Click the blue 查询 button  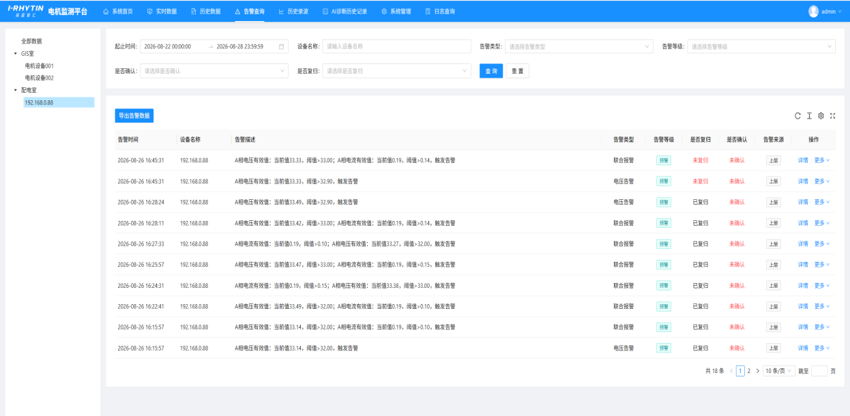tap(491, 71)
